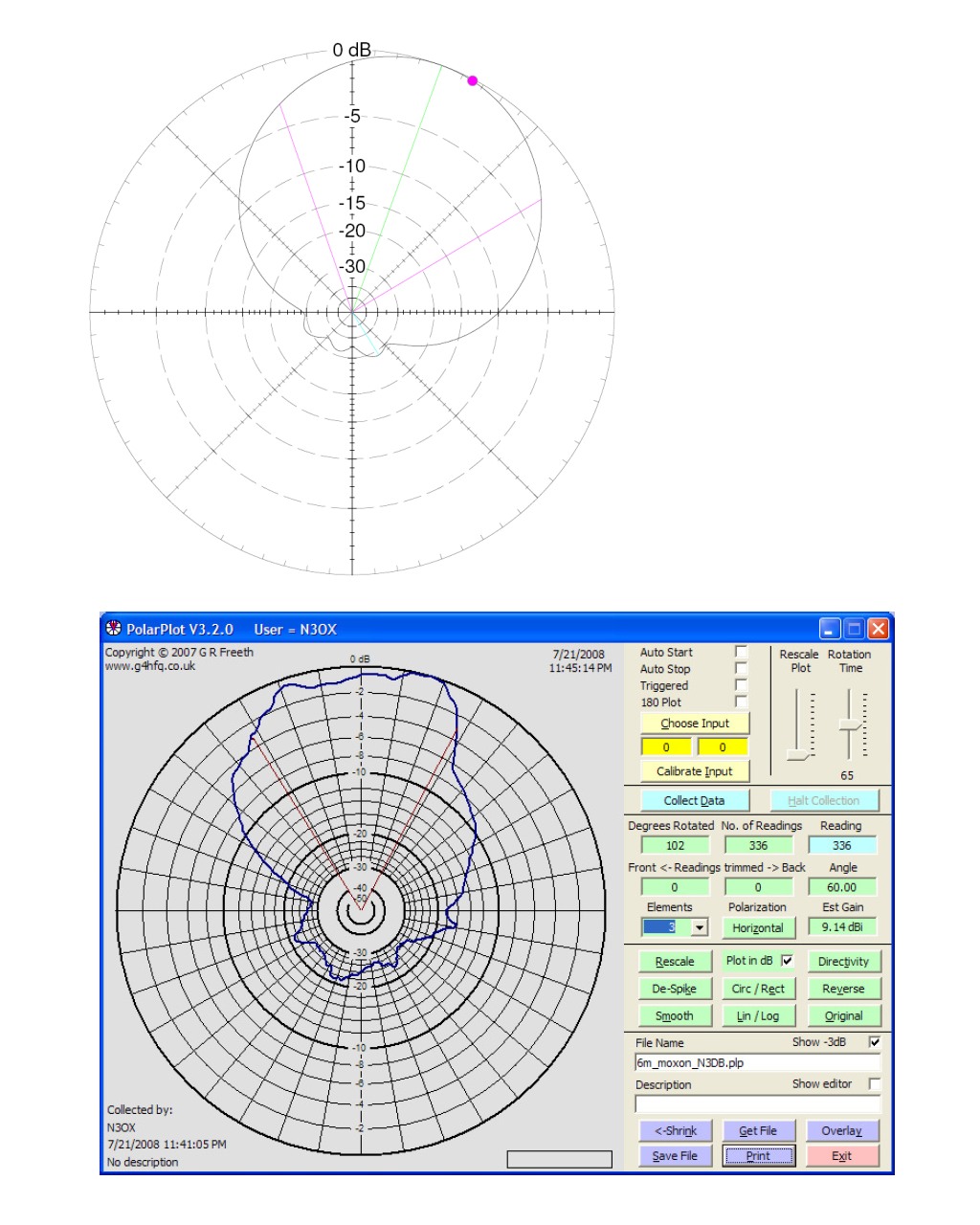Click the Horizontal polarization button
980x1225 pixels.
[x=757, y=927]
